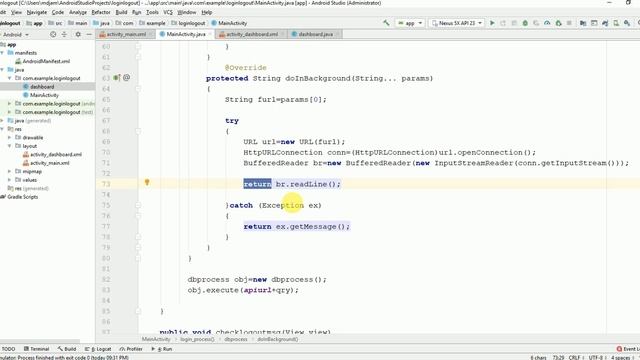Open the Code menu
The image size is (640, 360).
click(58, 12)
